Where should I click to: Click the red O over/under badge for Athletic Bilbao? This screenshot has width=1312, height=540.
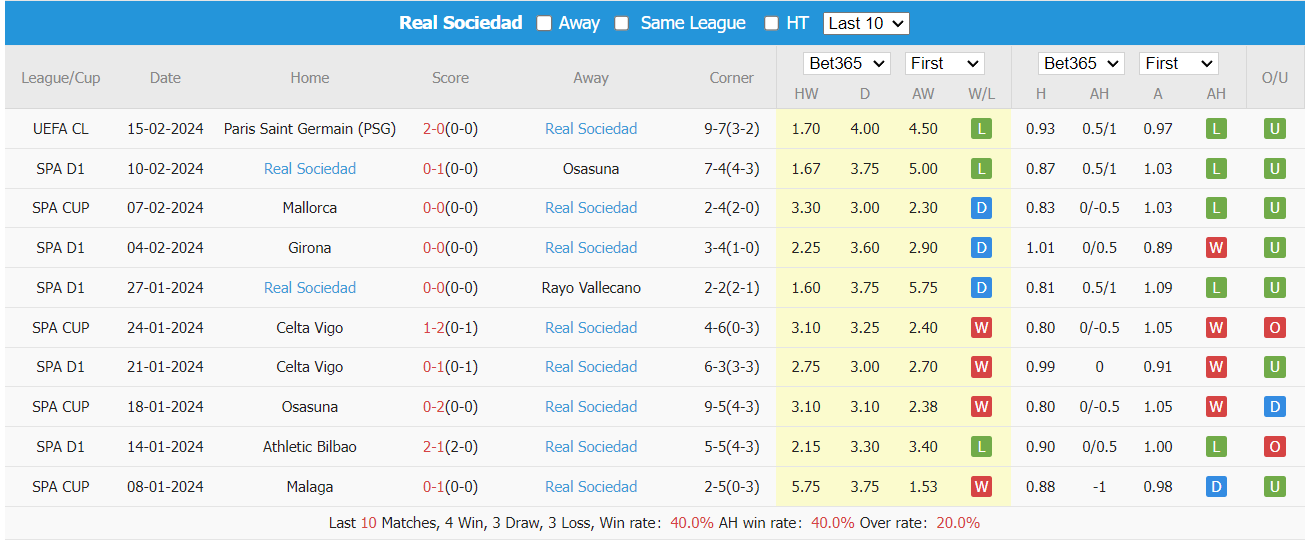[1274, 447]
